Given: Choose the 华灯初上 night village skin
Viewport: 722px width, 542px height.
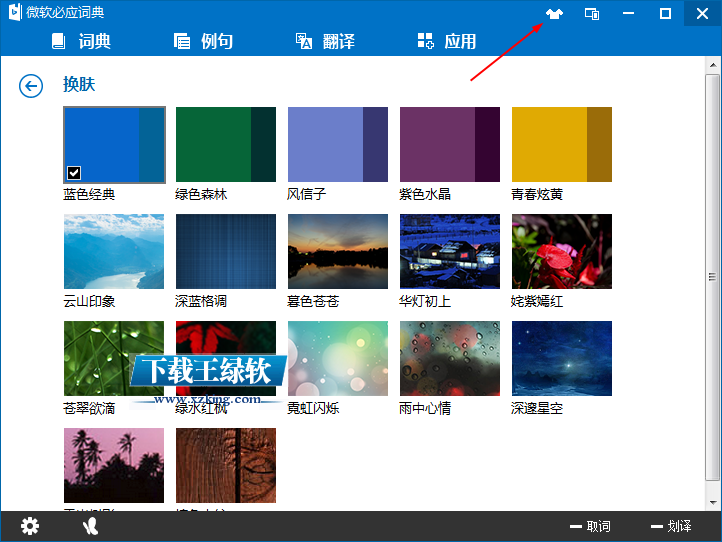Looking at the screenshot, I should pos(450,251).
